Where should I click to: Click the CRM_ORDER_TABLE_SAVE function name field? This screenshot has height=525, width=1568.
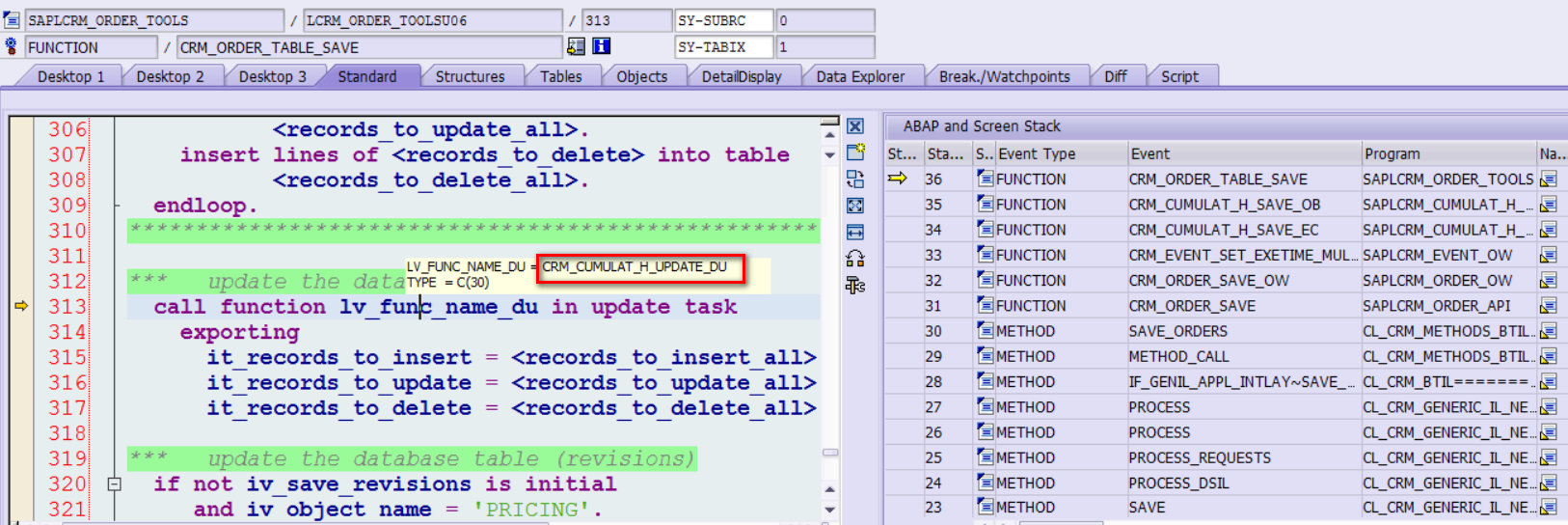[x=370, y=46]
